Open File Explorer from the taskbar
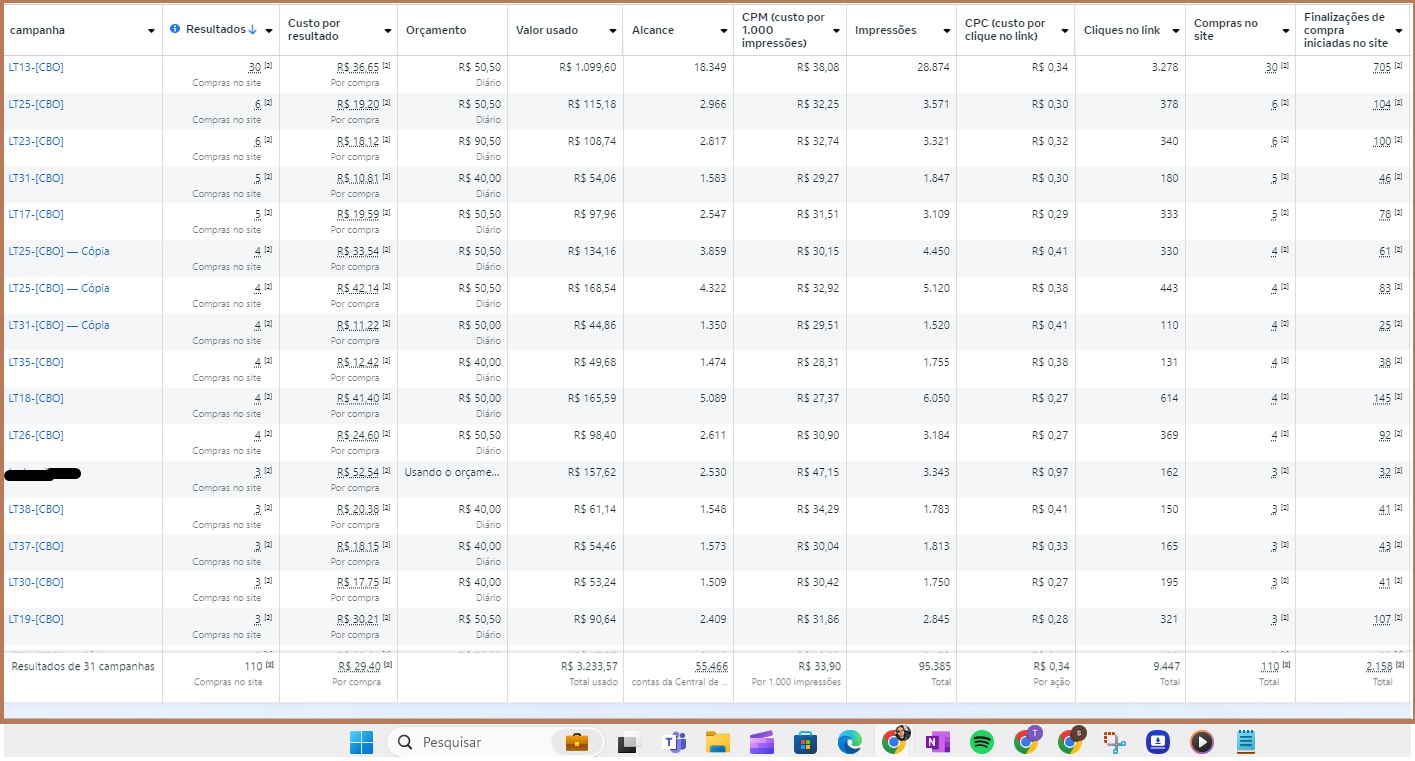 coord(717,742)
